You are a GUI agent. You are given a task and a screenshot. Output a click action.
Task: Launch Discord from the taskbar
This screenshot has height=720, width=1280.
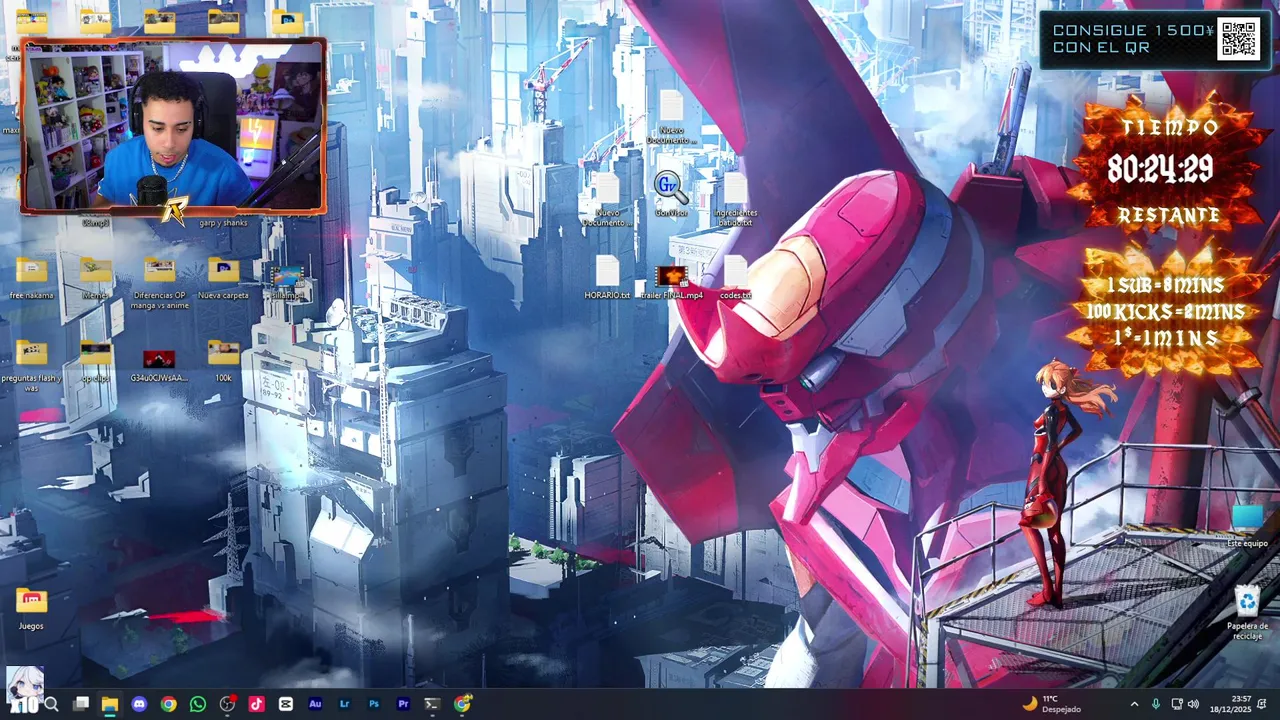point(139,704)
